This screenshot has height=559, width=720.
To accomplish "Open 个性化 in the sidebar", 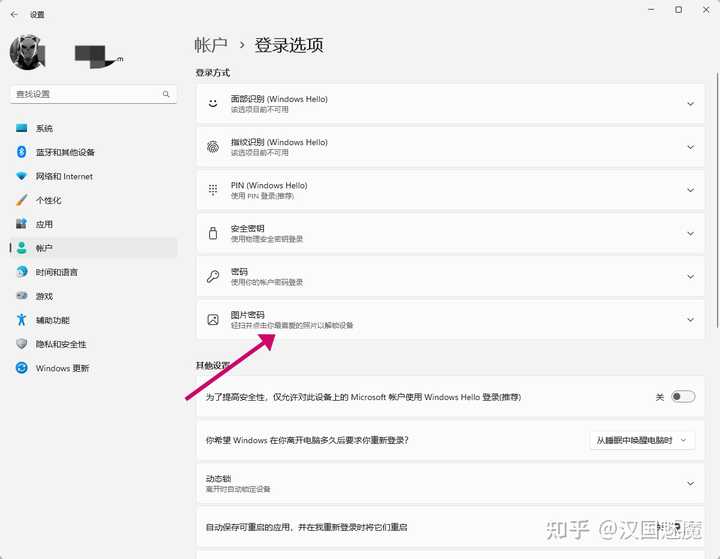I will point(93,200).
